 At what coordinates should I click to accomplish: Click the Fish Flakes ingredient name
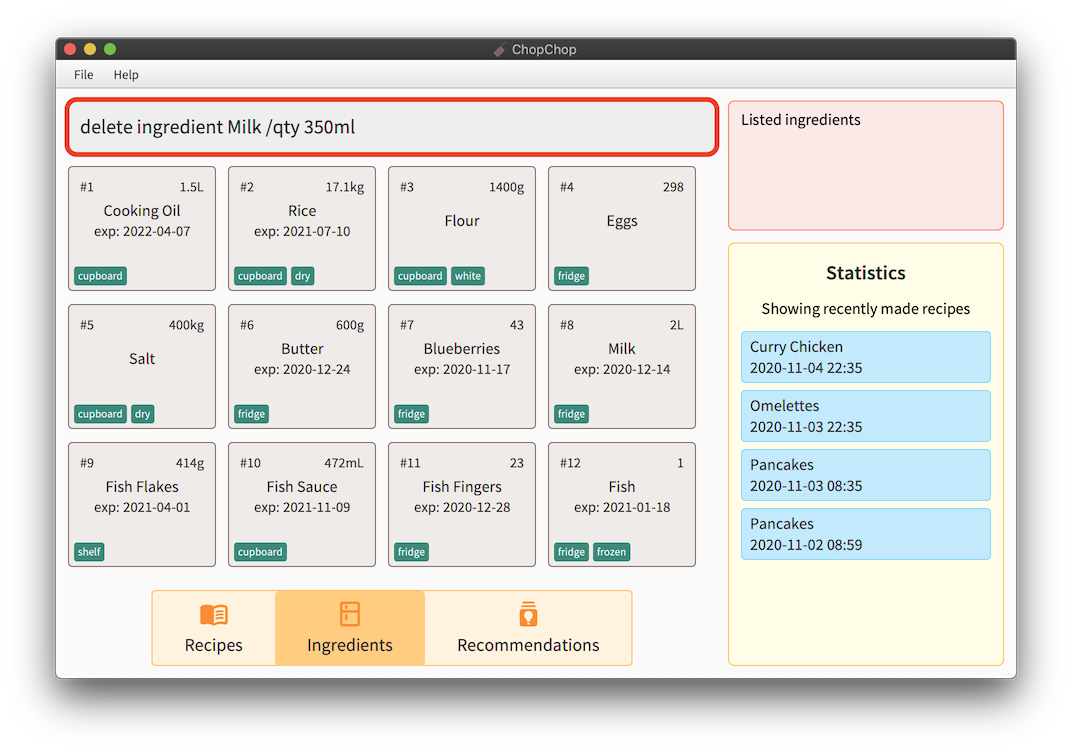(142, 487)
